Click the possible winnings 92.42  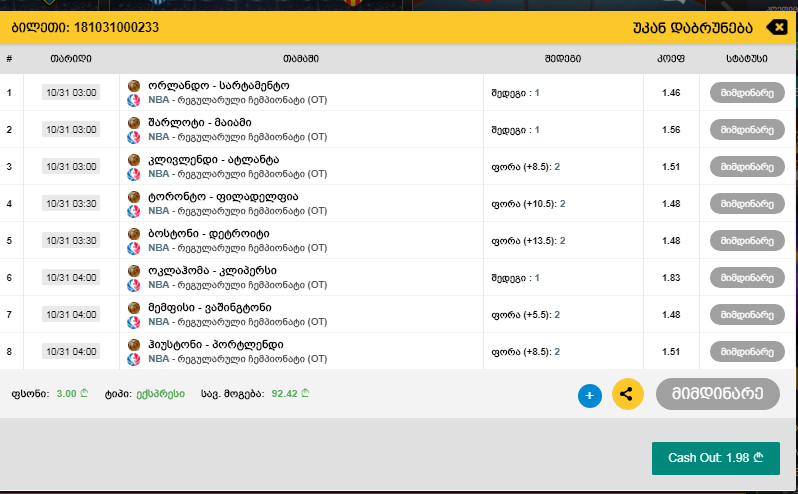[290, 394]
